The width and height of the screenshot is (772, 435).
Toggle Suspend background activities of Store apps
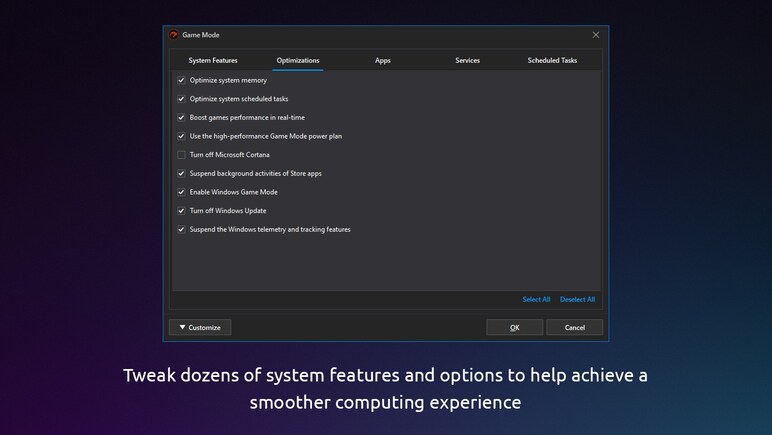coord(181,173)
